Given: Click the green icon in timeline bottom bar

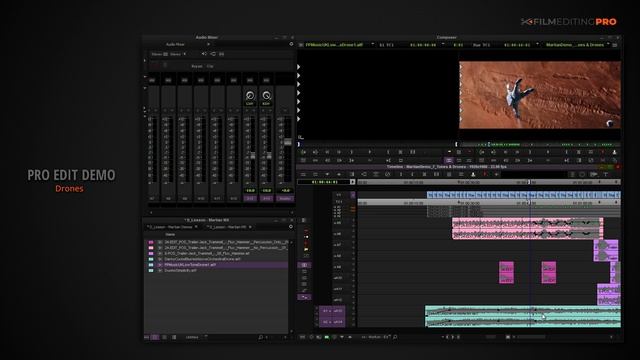Looking at the screenshot, I should click(x=327, y=337).
